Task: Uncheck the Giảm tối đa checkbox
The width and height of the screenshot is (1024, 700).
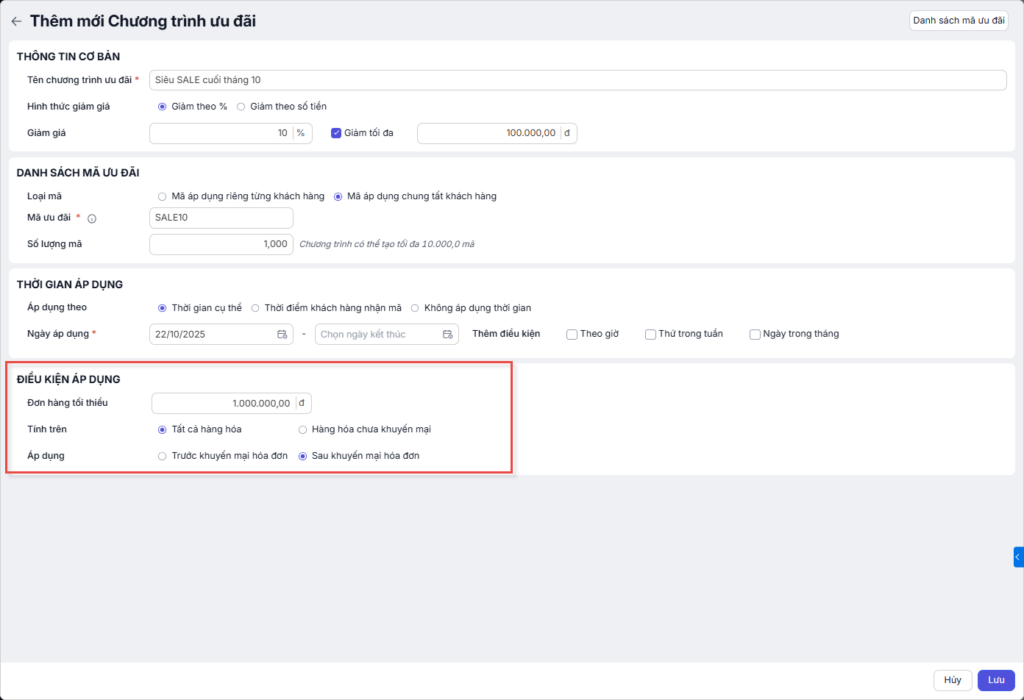Action: coord(336,133)
